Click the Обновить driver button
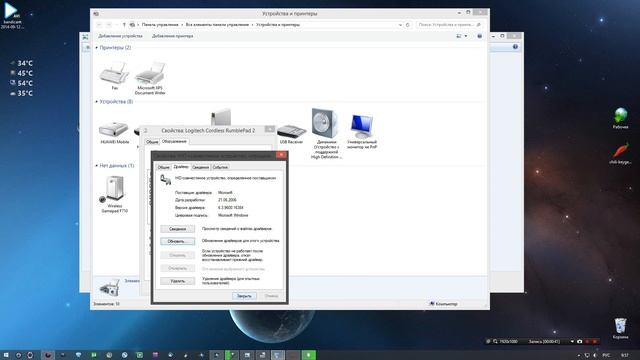640x360 pixels. click(x=178, y=241)
